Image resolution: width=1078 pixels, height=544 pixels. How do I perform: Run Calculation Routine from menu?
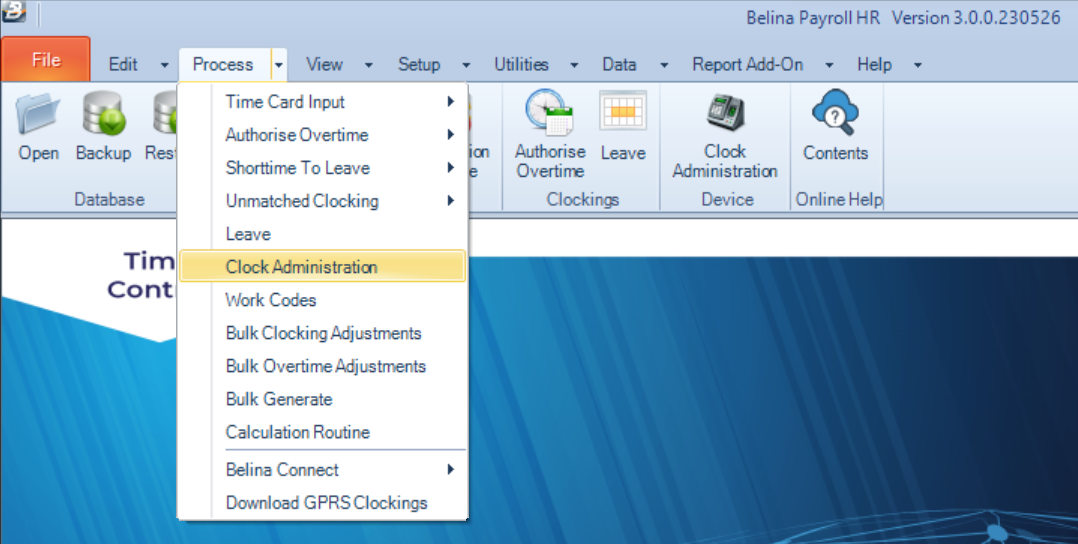coord(322,432)
